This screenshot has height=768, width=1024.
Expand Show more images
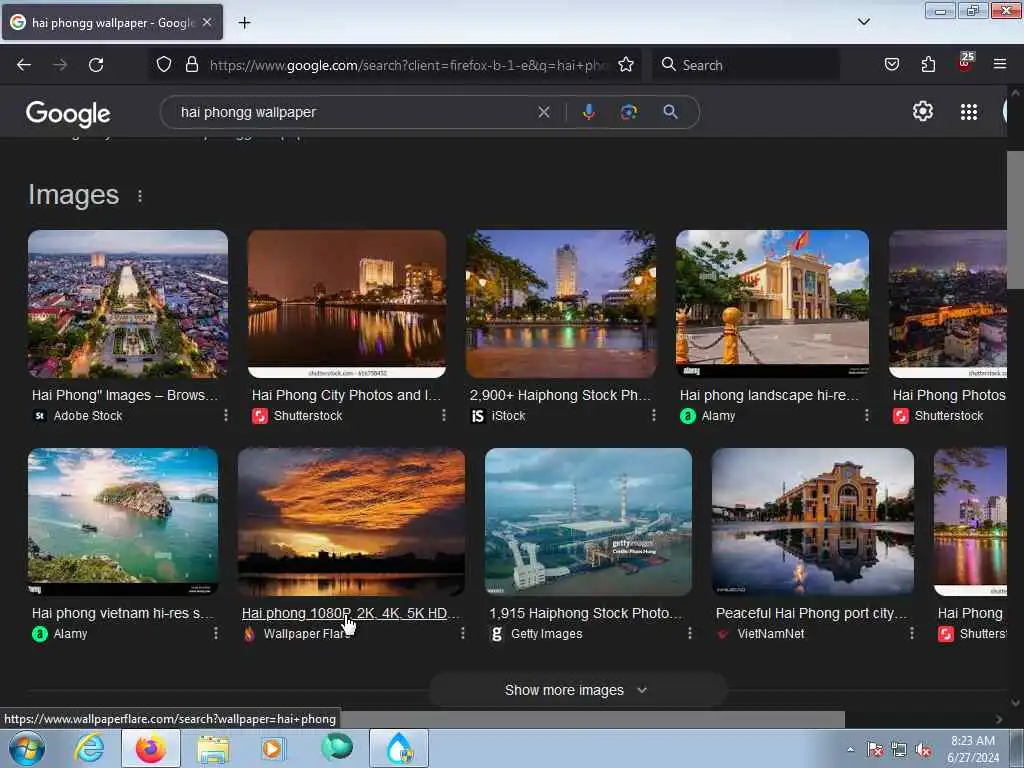[x=577, y=690]
